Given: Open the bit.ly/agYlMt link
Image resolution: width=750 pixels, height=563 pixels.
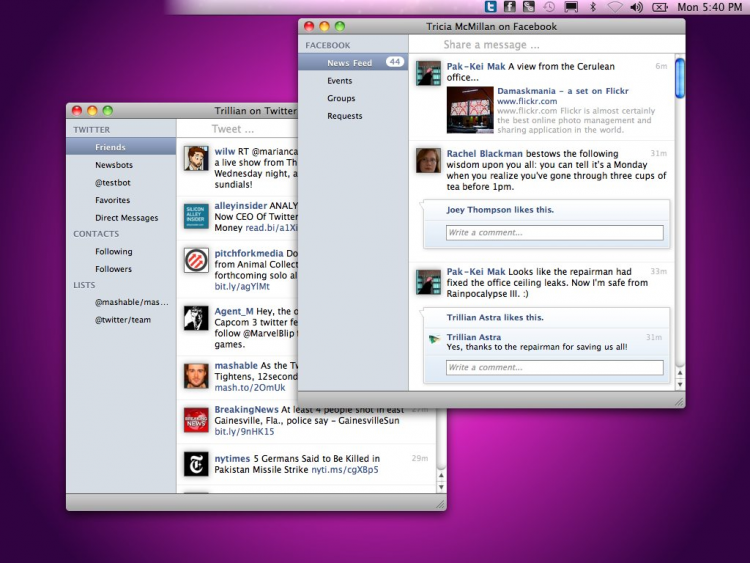Looking at the screenshot, I should click(242, 286).
